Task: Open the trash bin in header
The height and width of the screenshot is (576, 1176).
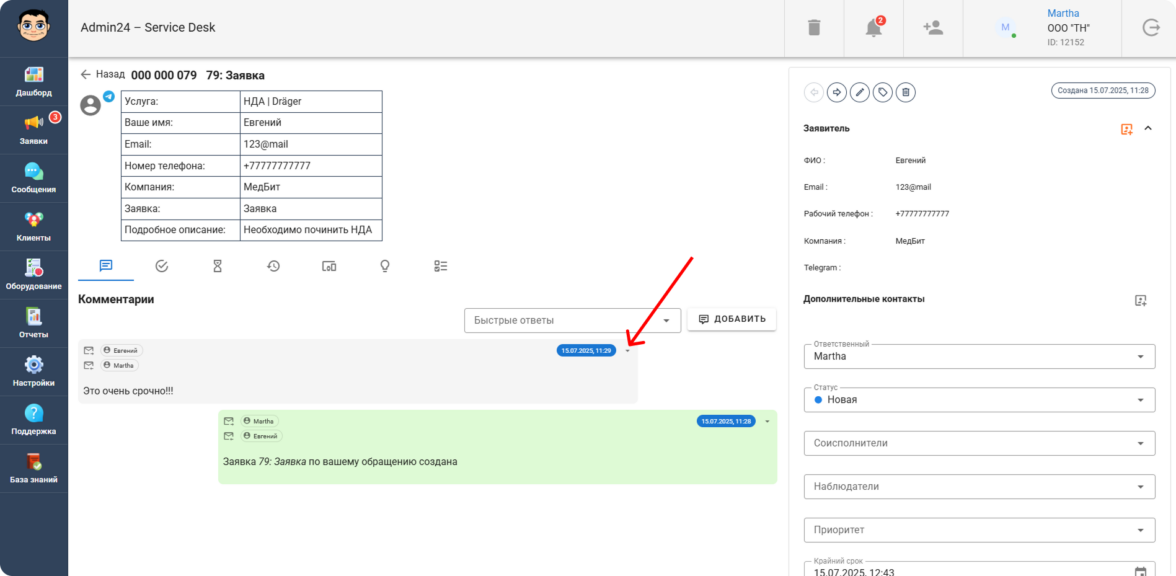Action: tap(814, 28)
